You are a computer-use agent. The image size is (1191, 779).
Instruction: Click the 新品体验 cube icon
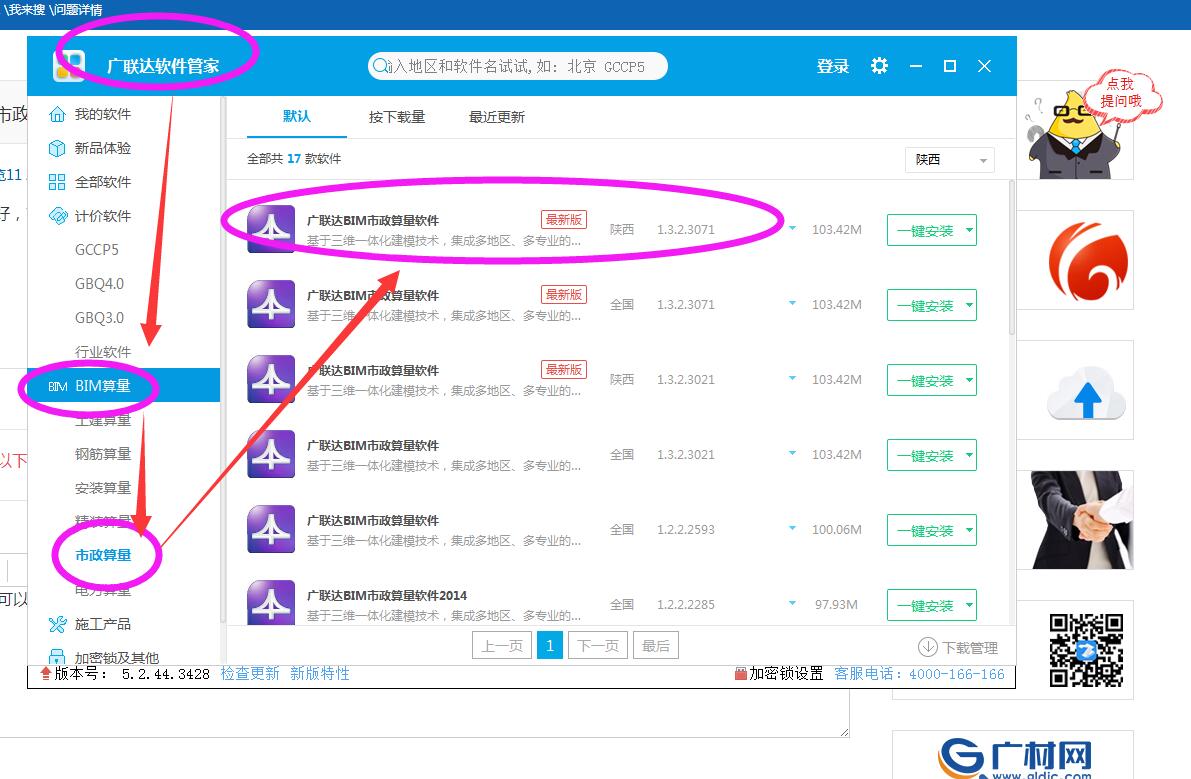57,148
